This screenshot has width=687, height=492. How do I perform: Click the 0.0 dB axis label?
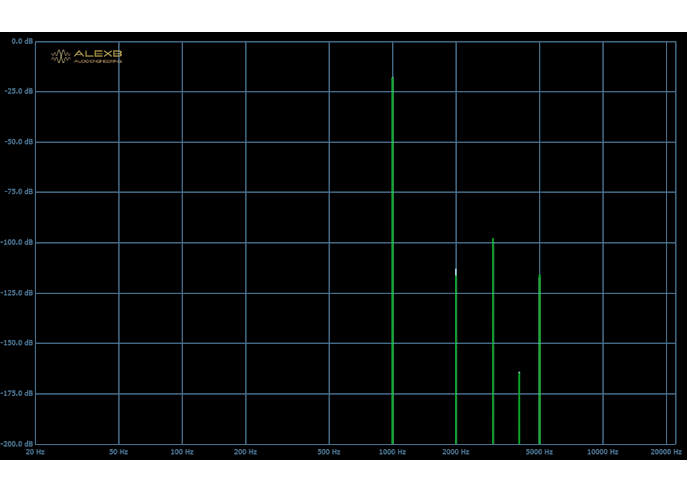[x=22, y=41]
